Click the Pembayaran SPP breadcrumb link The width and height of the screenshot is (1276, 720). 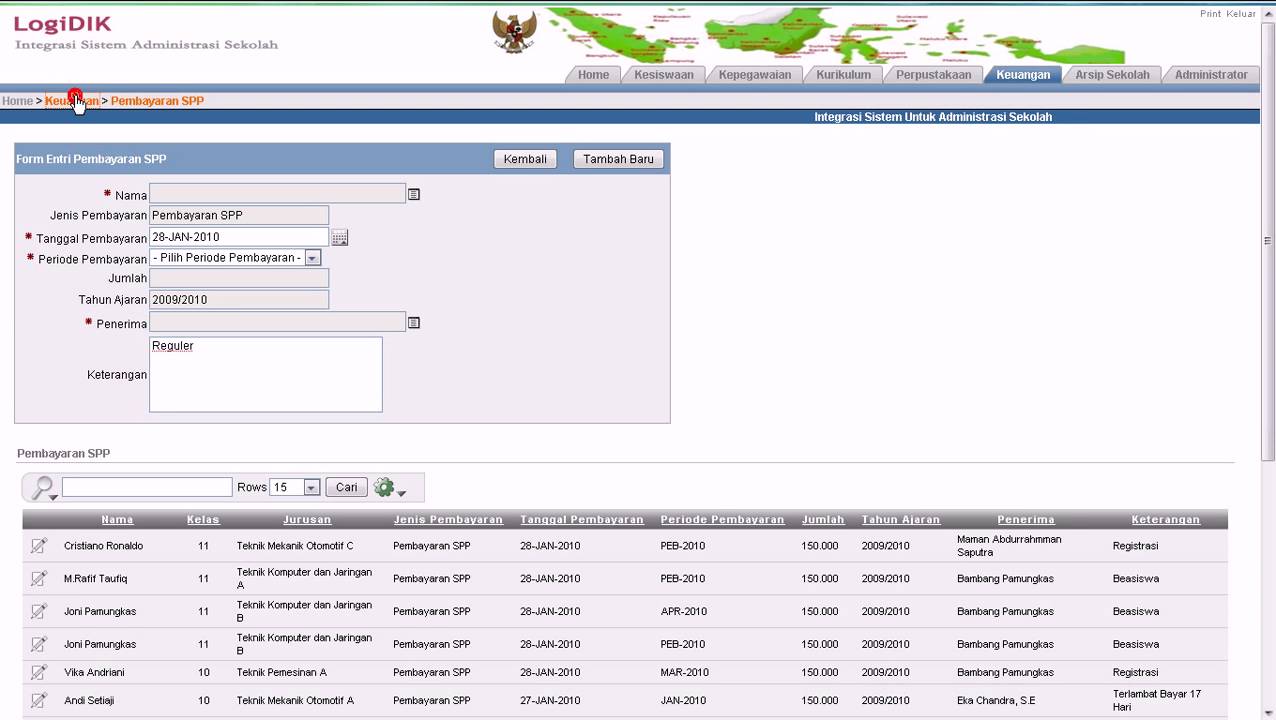(x=157, y=101)
